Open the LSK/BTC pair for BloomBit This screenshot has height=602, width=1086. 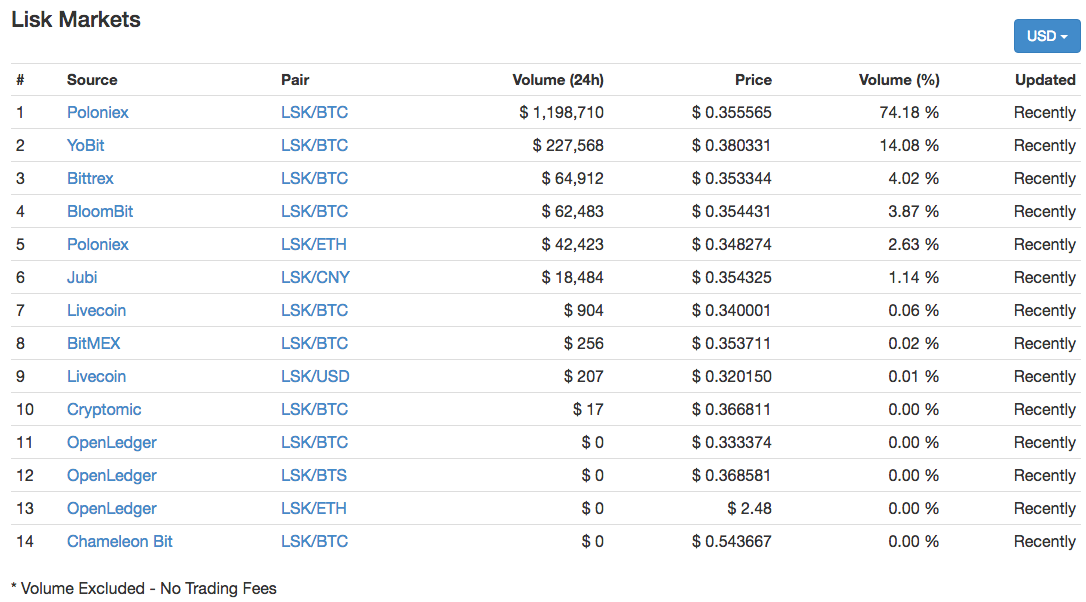(314, 211)
